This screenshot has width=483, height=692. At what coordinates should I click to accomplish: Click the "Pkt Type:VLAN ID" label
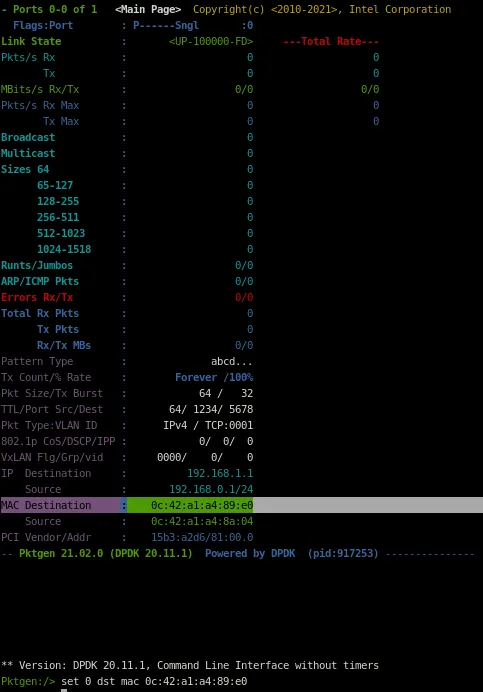point(49,425)
